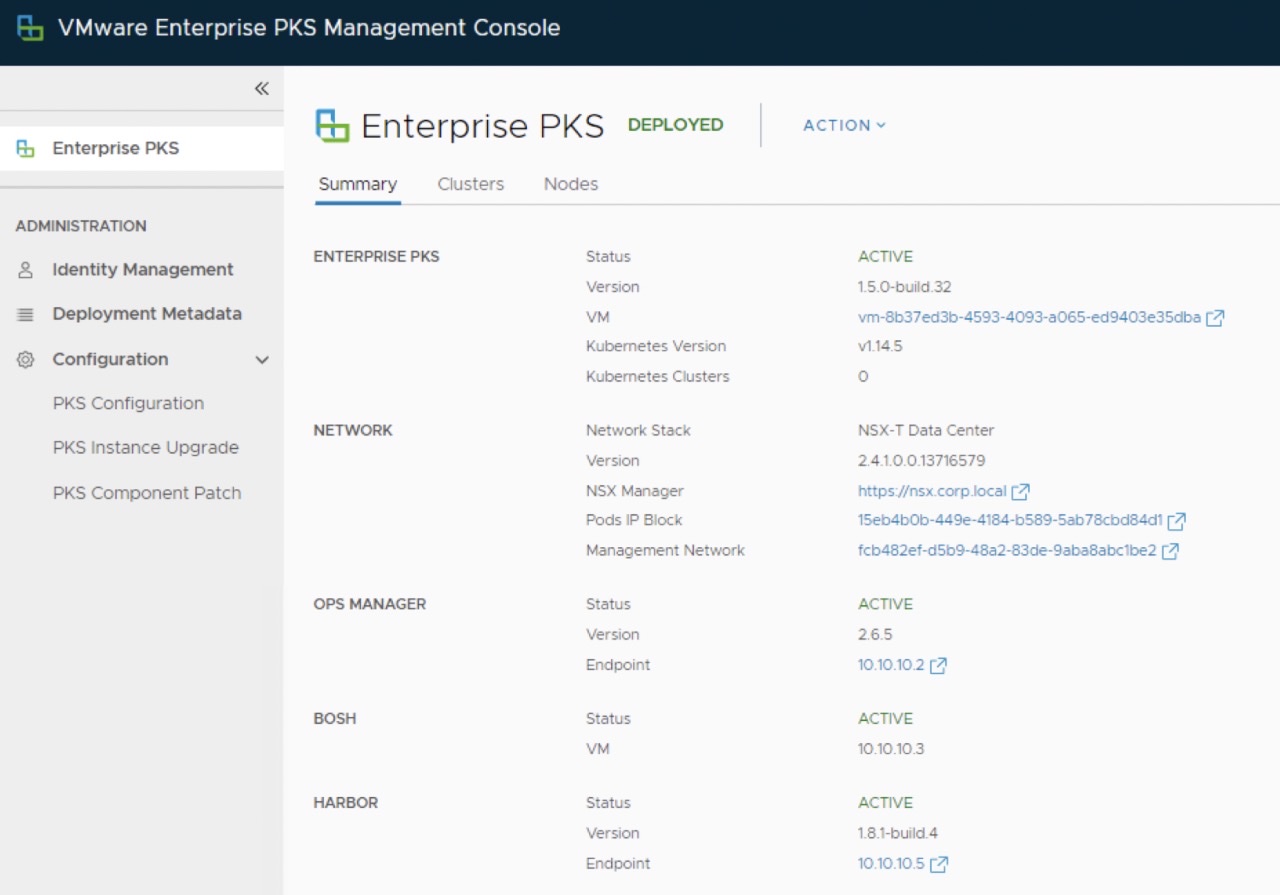Click the HARBOR section heading
The image size is (1280, 895).
pos(346,802)
